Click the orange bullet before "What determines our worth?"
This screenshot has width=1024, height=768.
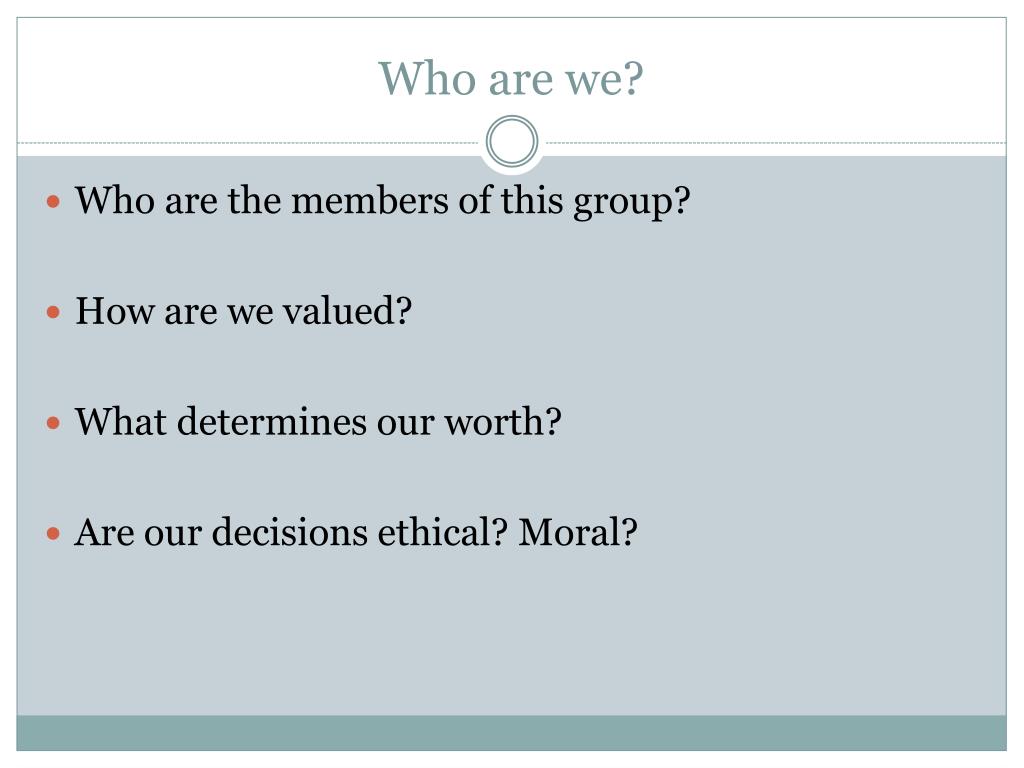click(54, 423)
